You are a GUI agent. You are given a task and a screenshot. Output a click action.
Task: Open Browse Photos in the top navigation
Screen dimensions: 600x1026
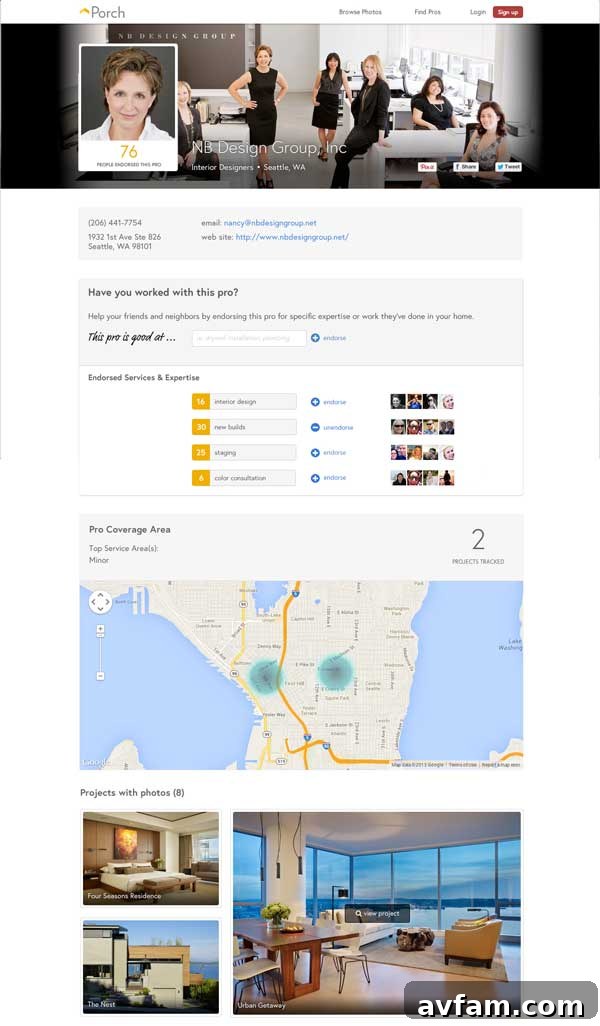(x=360, y=12)
